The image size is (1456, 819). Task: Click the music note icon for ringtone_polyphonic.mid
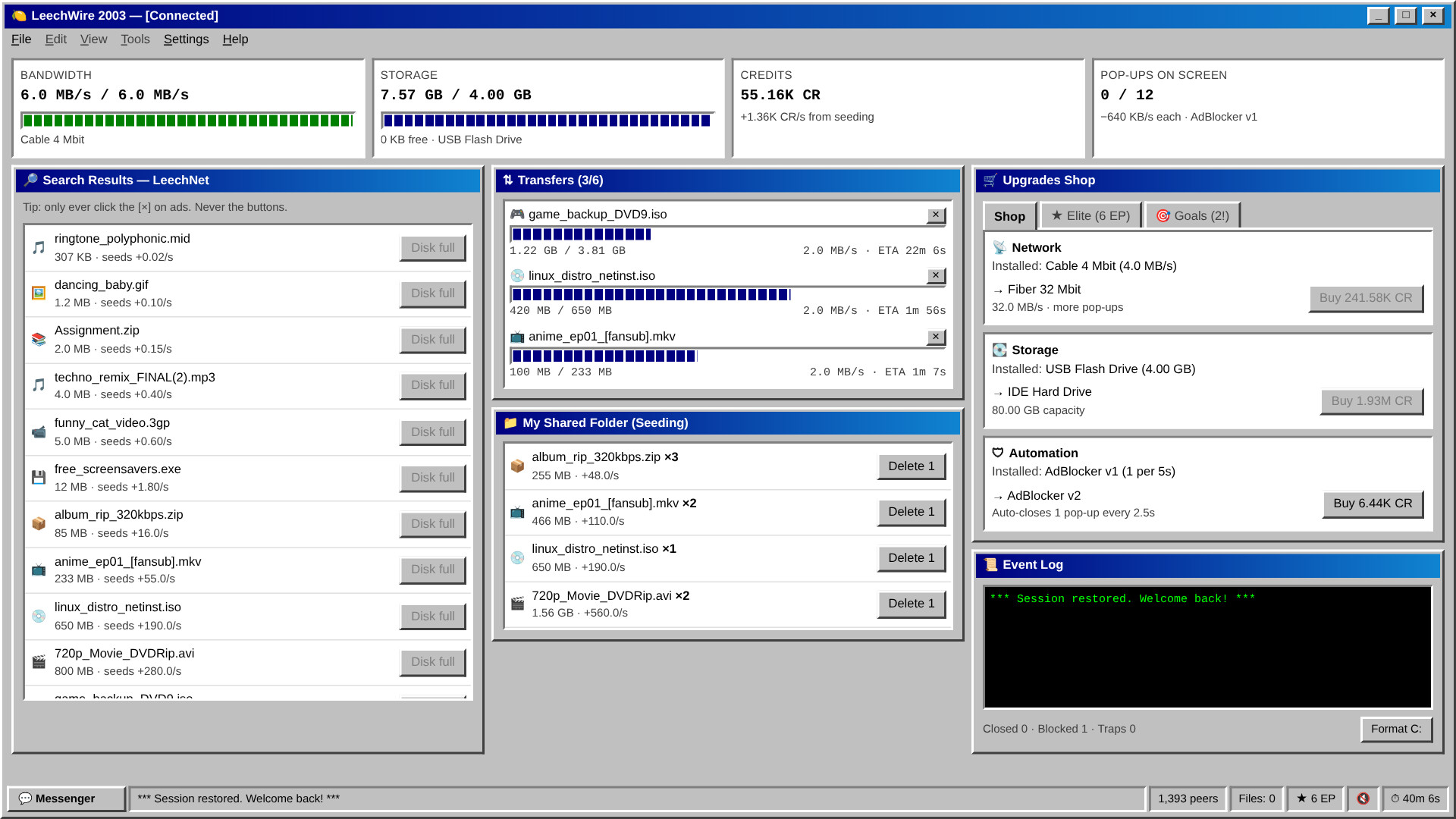click(39, 248)
